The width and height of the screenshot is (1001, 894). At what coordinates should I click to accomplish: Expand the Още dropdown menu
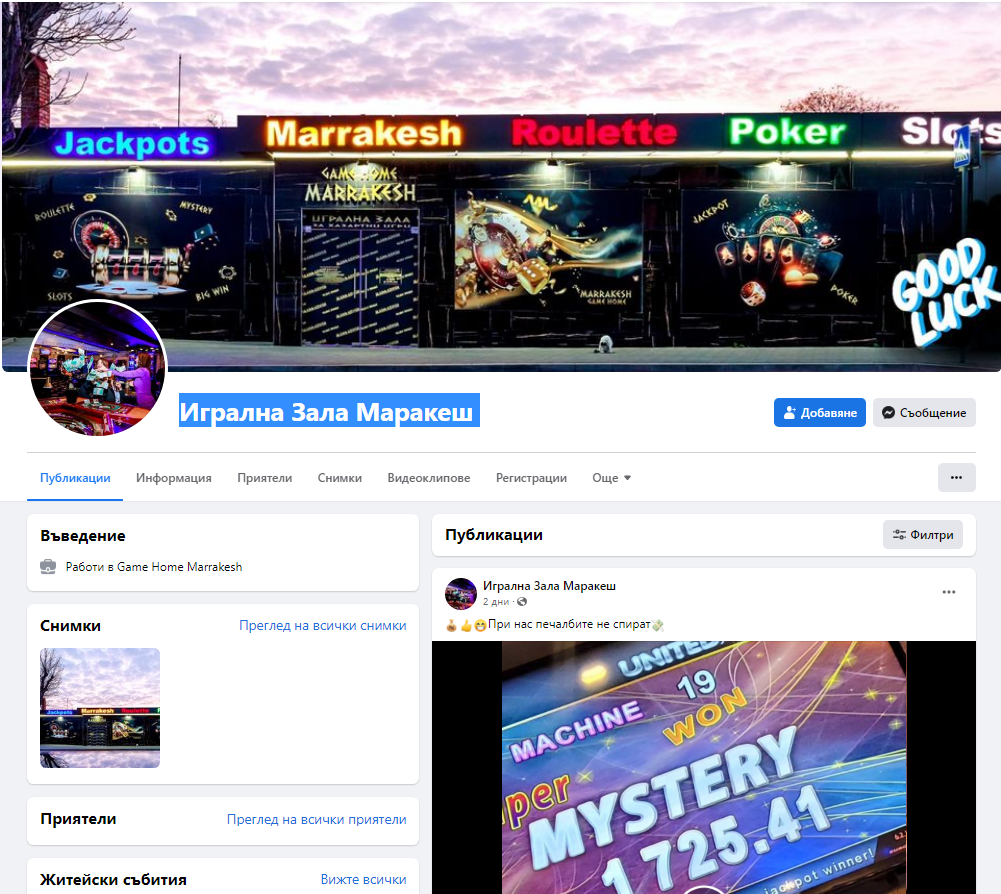[x=611, y=478]
